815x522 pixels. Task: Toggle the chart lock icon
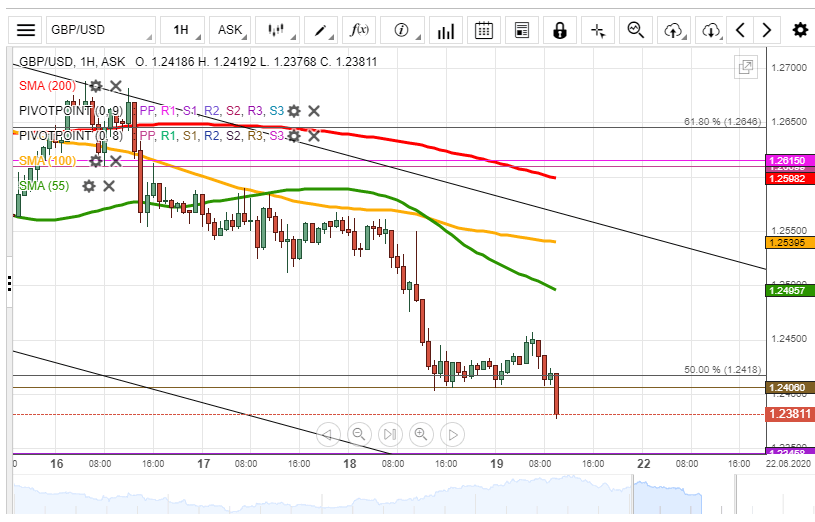(x=560, y=30)
